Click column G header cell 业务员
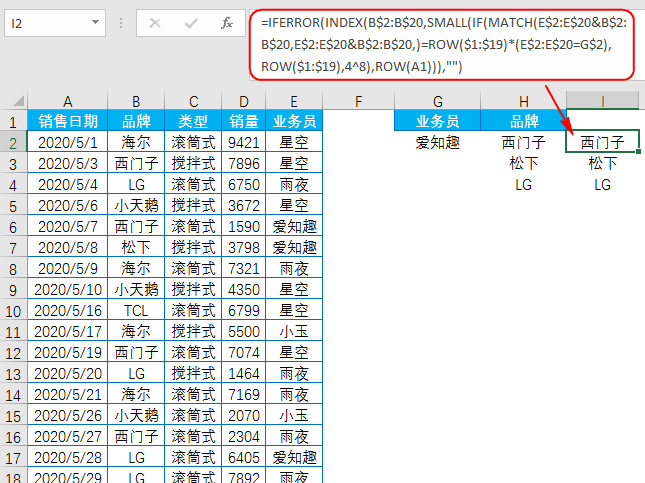645x483 pixels. click(438, 121)
